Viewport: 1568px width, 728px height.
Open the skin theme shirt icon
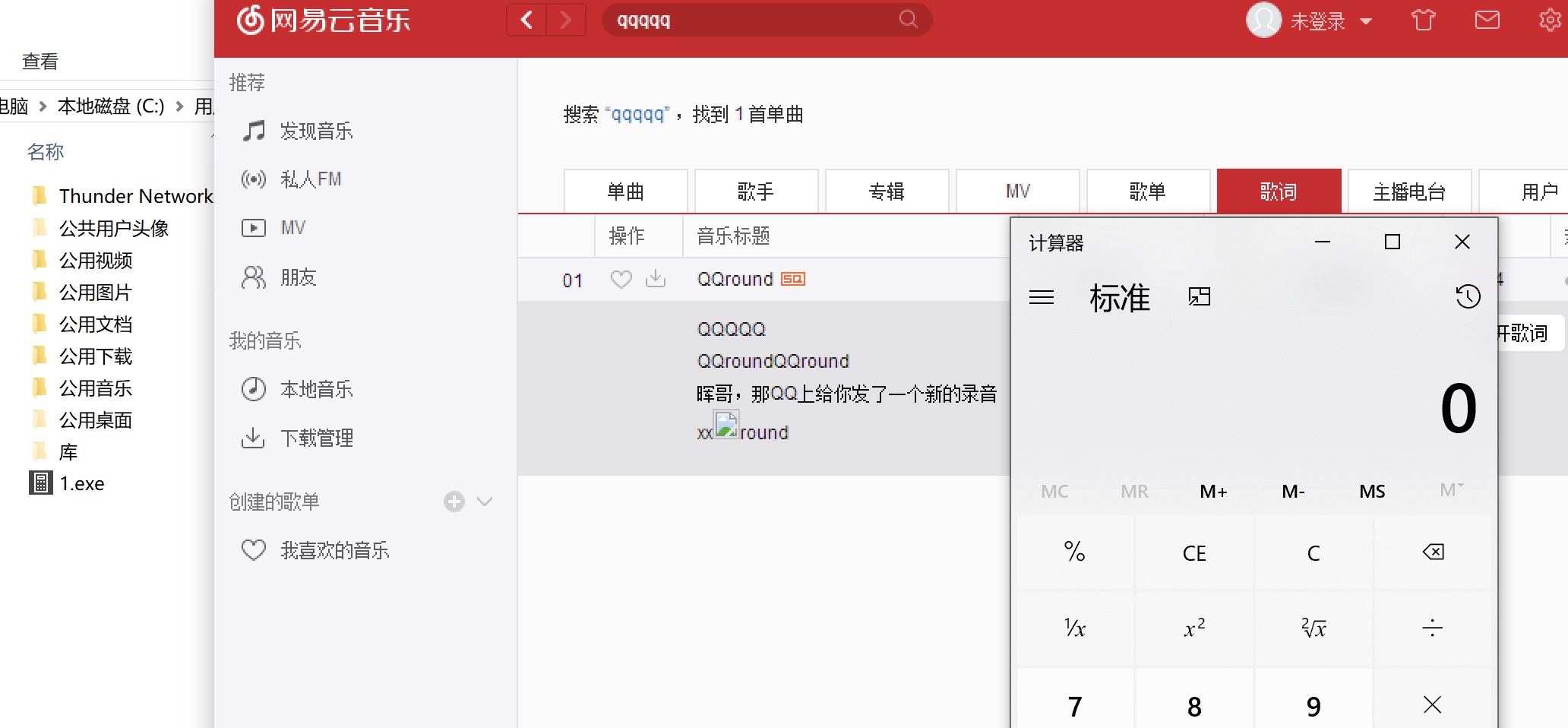pos(1423,20)
